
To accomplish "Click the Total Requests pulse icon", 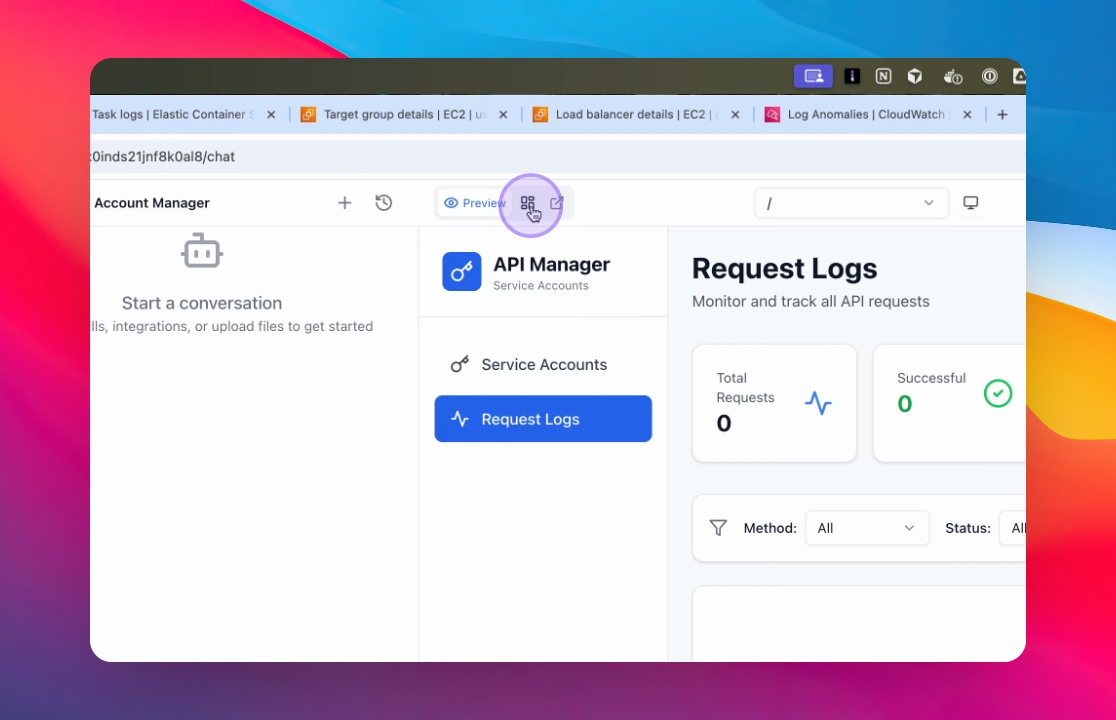I will coord(818,403).
